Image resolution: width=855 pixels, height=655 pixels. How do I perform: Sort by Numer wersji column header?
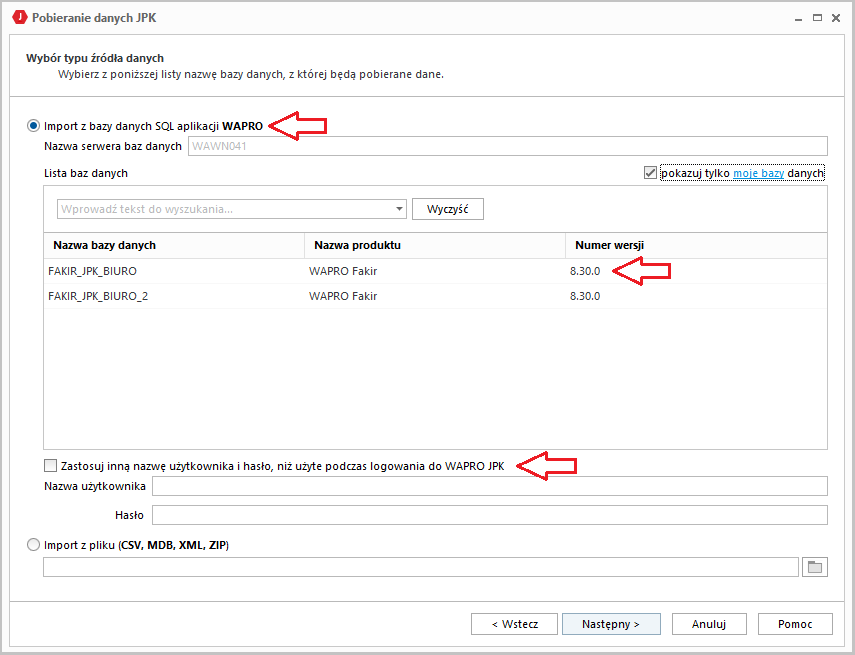695,245
